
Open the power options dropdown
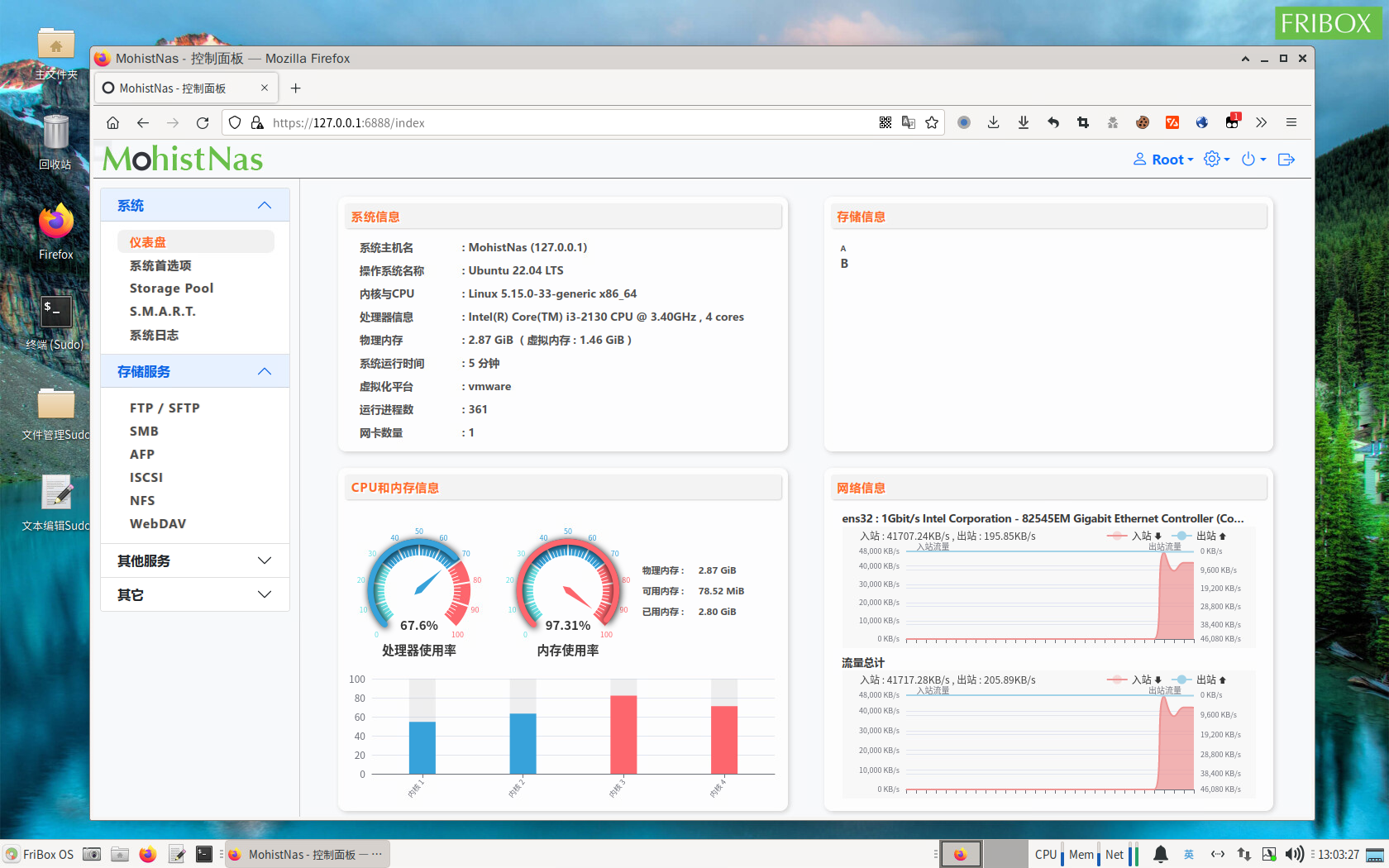pyautogui.click(x=1253, y=160)
